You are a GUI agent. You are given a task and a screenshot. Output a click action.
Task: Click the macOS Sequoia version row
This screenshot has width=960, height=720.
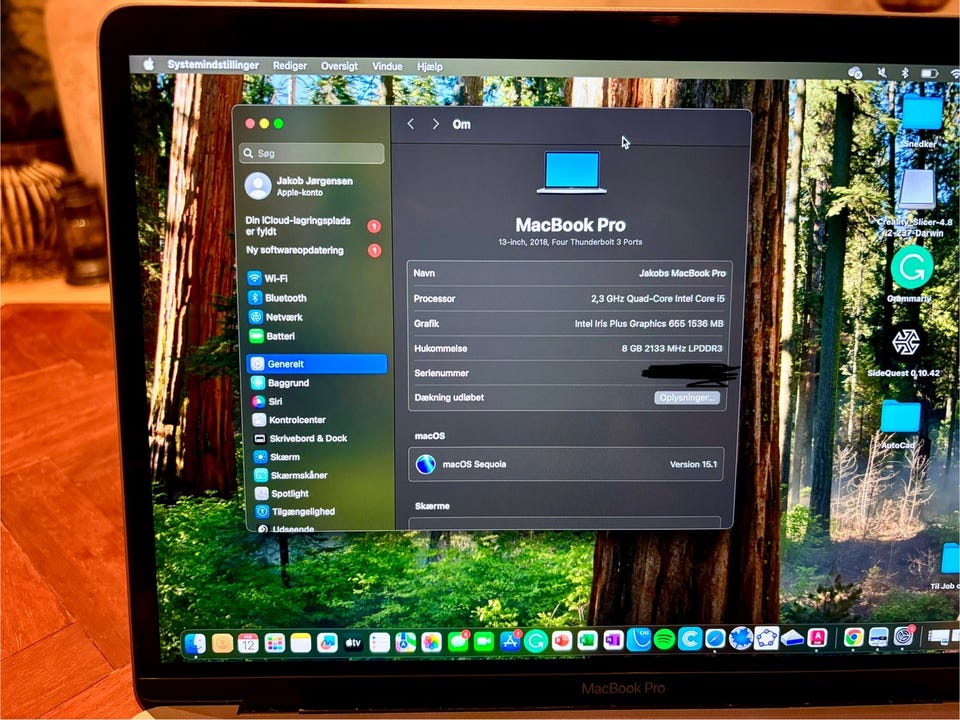click(x=566, y=464)
